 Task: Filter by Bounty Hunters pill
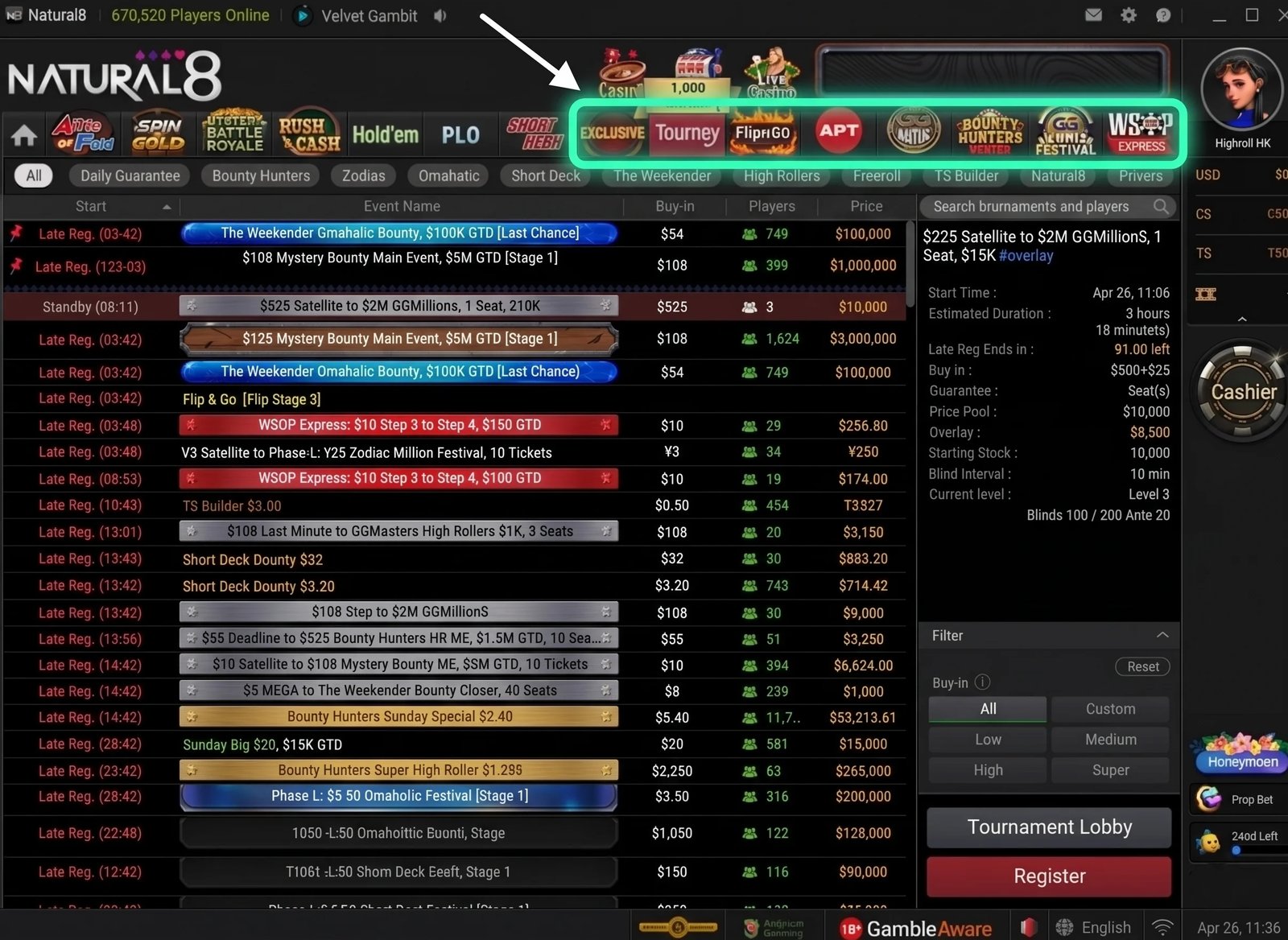point(261,175)
